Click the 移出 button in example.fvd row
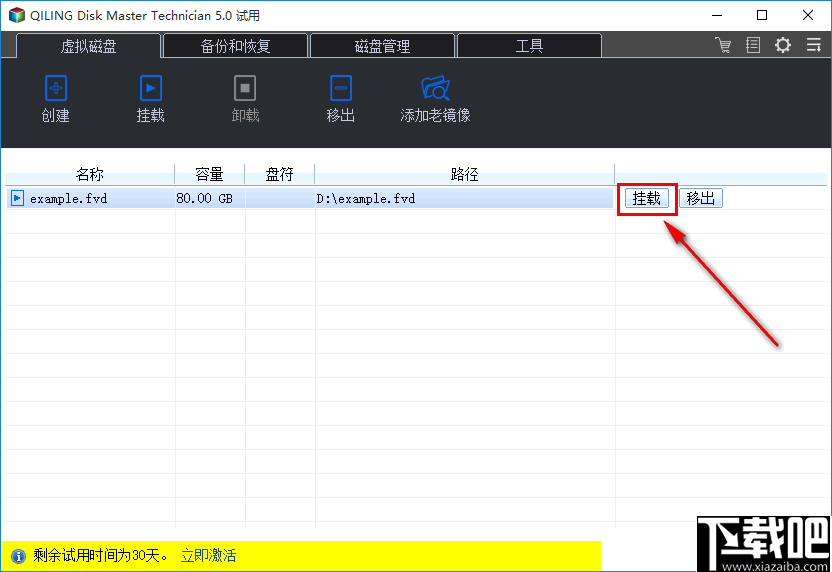The height and width of the screenshot is (572, 832). (701, 198)
